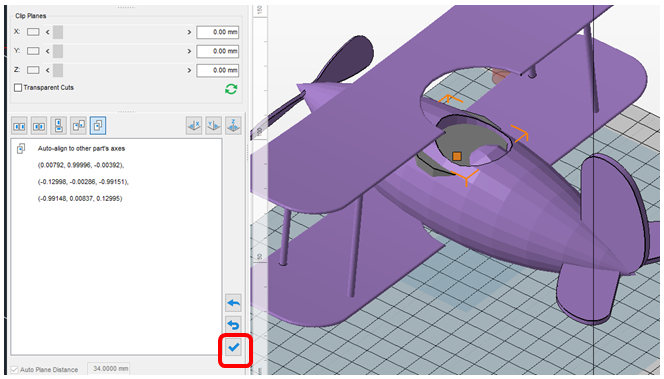The height and width of the screenshot is (379, 664).
Task: Click the Z clip plane left arrow
Action: [47, 70]
